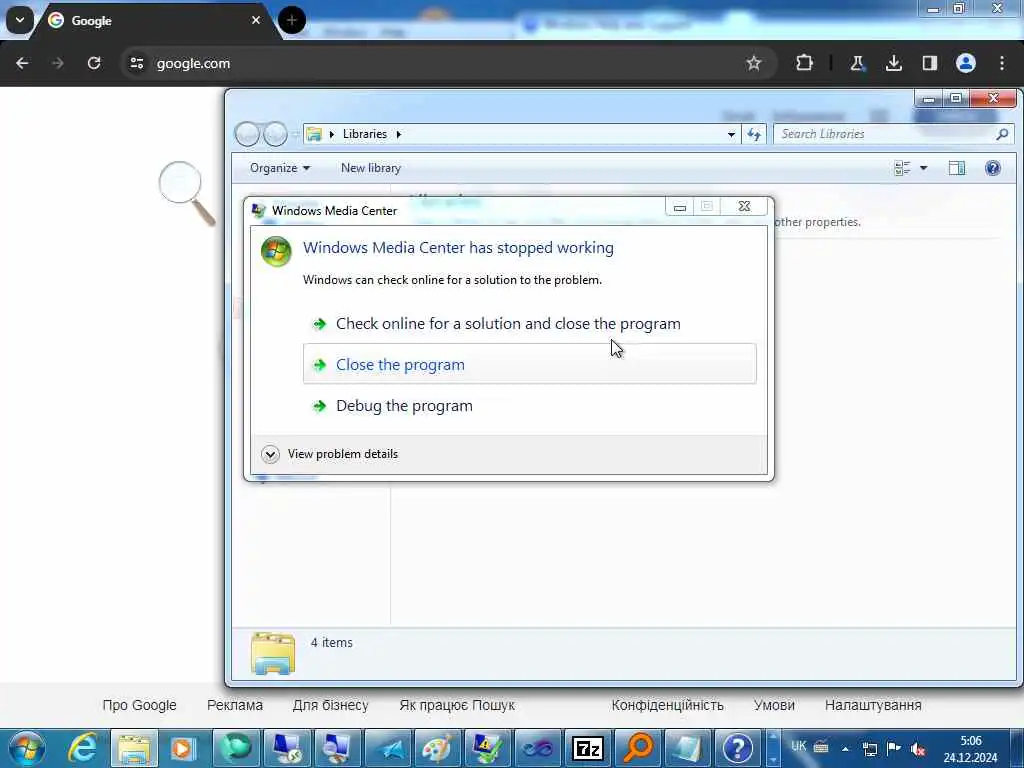
Task: Expand the arrow after Libraries breadcrumb
Action: 398,135
